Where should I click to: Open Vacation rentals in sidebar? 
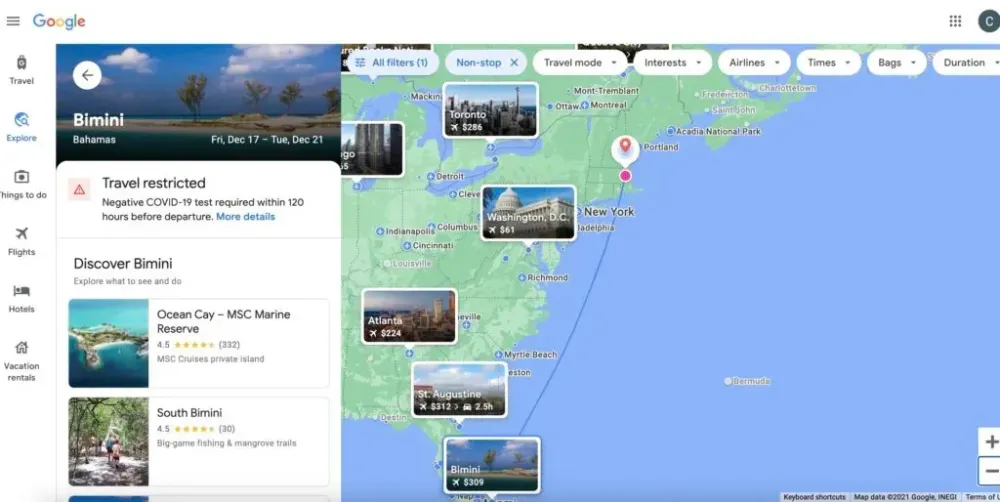tap(21, 361)
